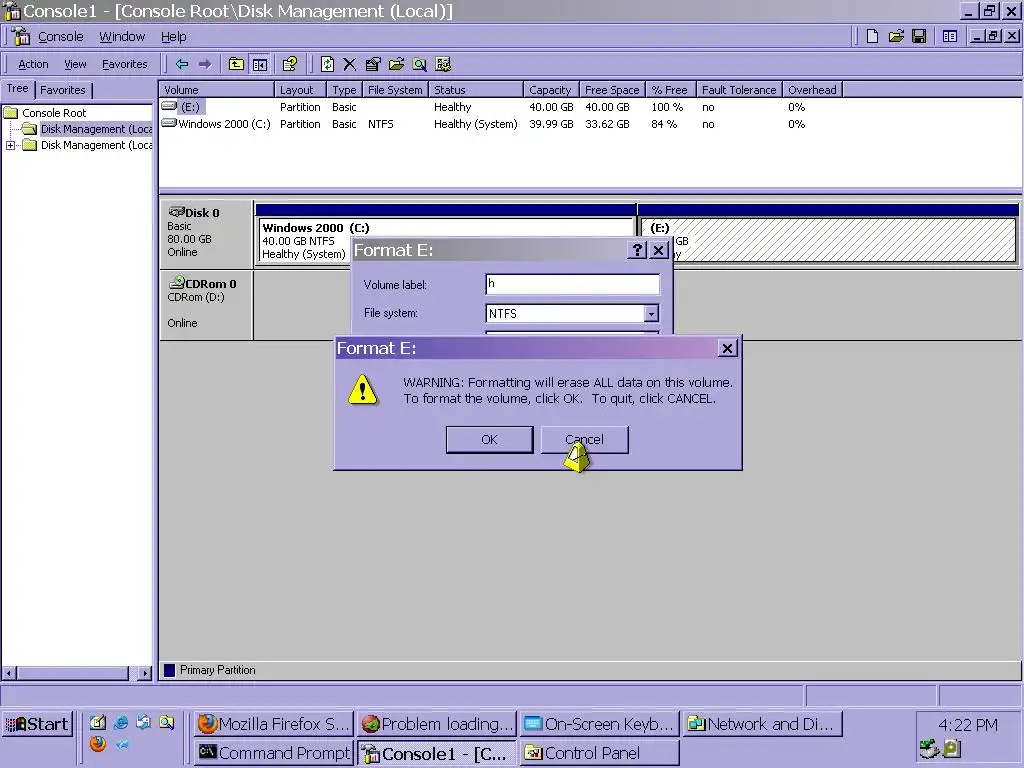
Task: Click the On-Screen Keyboard taskbar button
Action: pos(600,724)
